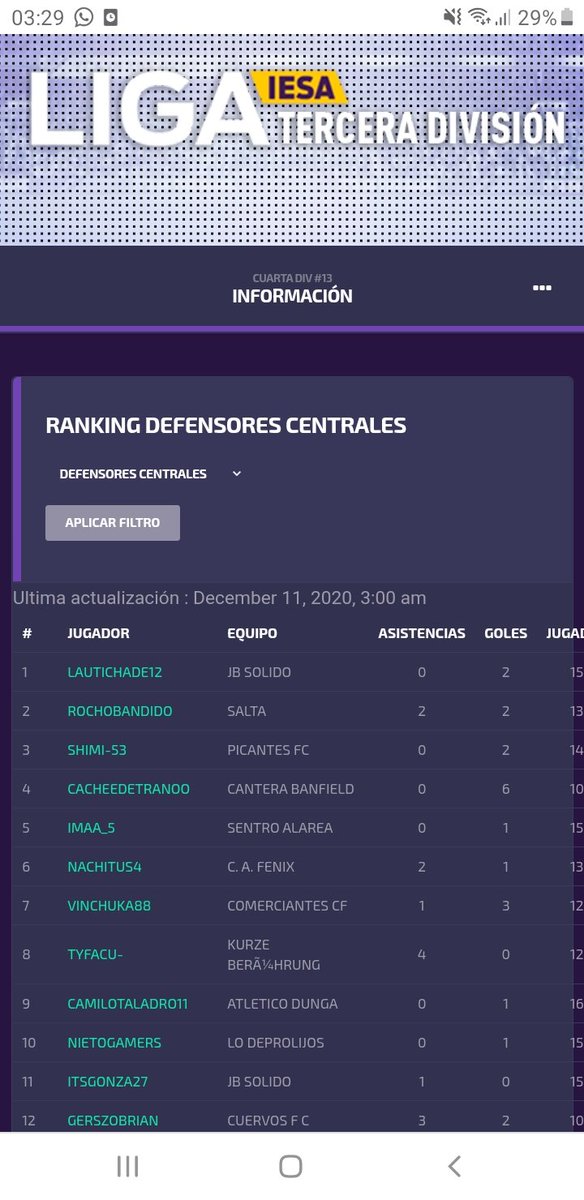Select team C. A. FENIX
The width and height of the screenshot is (584, 1200).
coord(261,867)
